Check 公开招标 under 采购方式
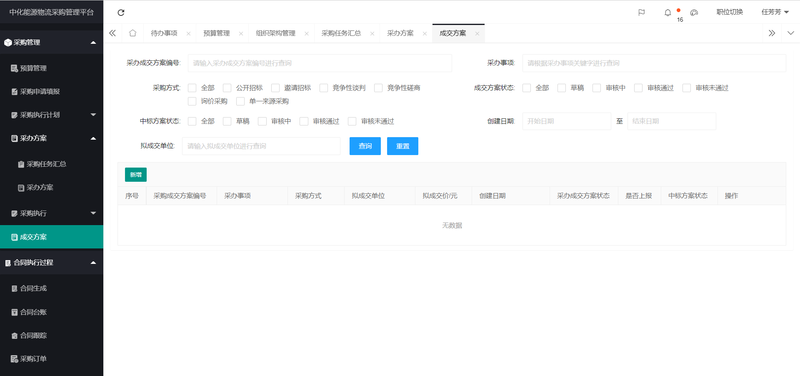 227,88
